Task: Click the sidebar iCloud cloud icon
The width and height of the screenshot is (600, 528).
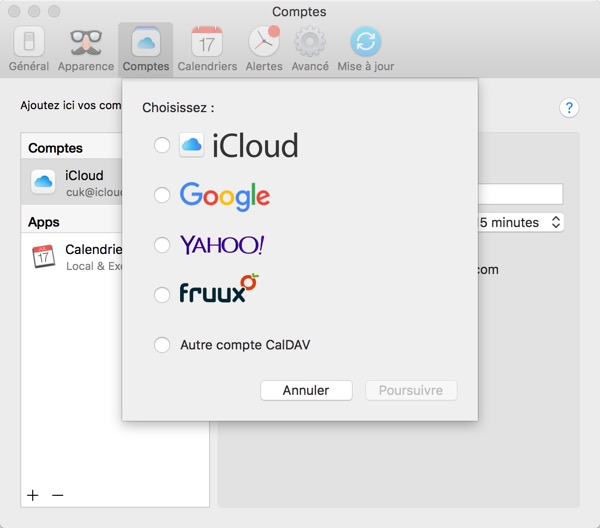Action: click(43, 182)
